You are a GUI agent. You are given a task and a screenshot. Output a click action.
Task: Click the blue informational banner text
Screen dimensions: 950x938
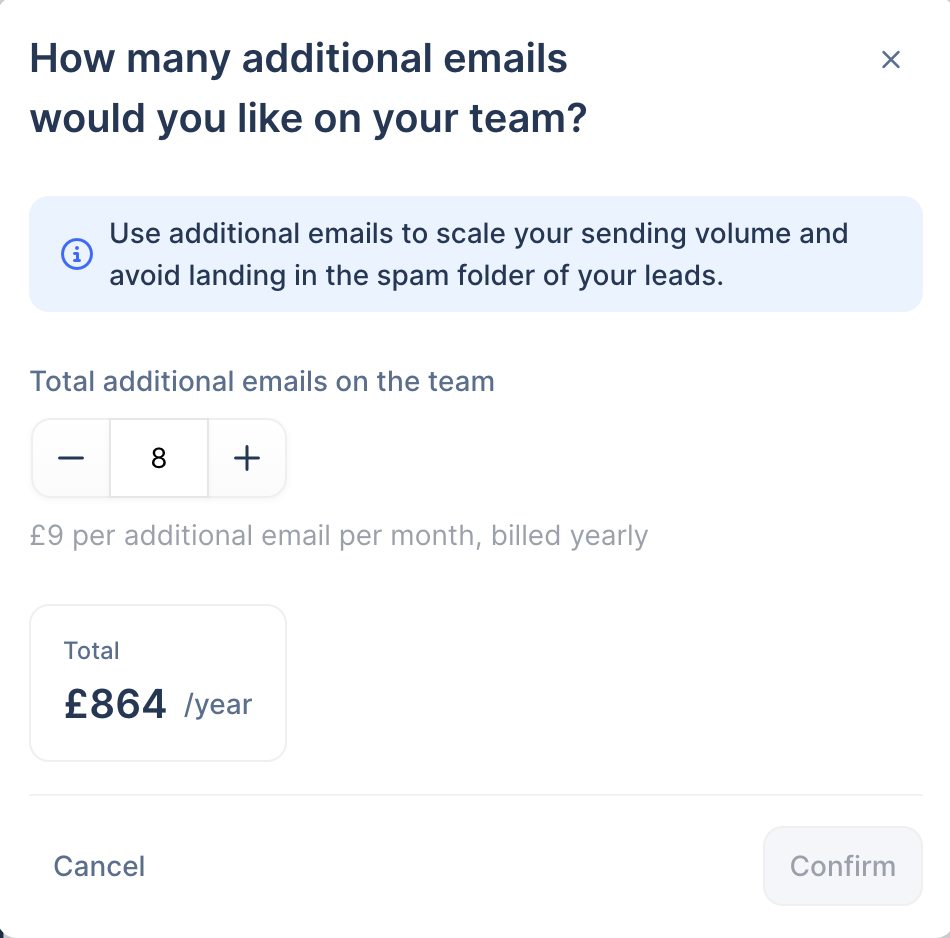[x=478, y=254]
